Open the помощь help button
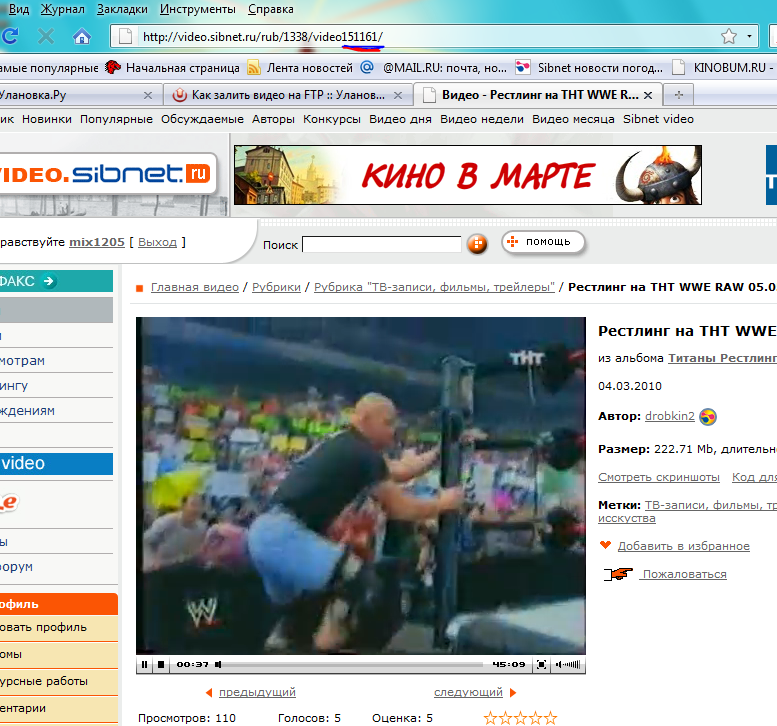 pyautogui.click(x=543, y=242)
